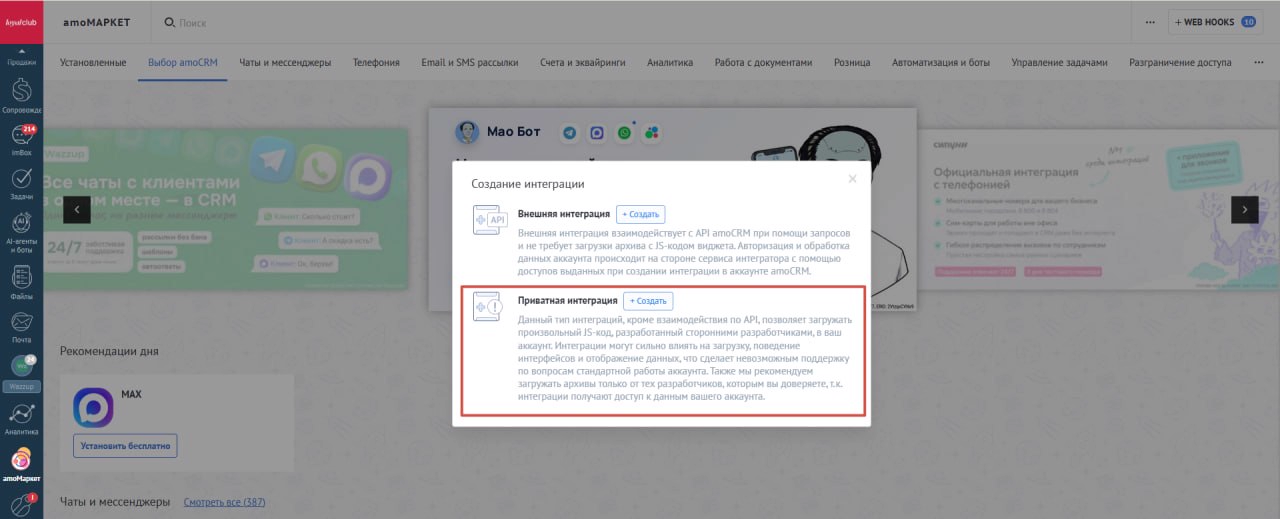1280x519 pixels.
Task: Click the WhatsApp icon on Мао Бот card
Action: tap(624, 132)
